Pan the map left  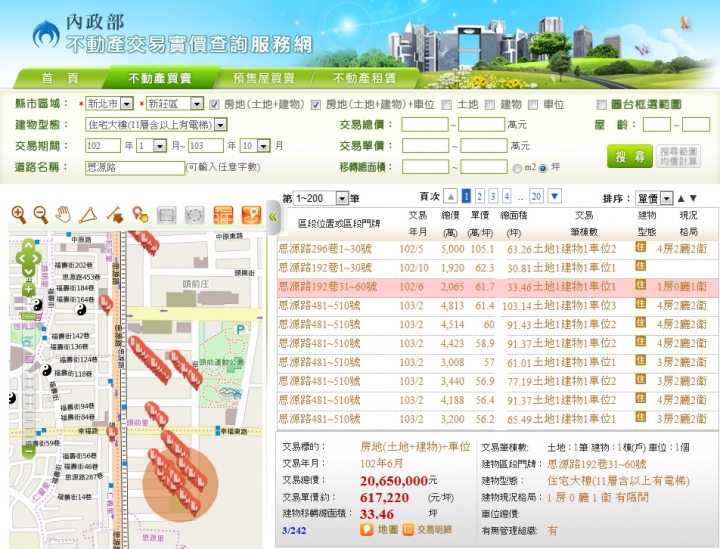click(x=20, y=258)
